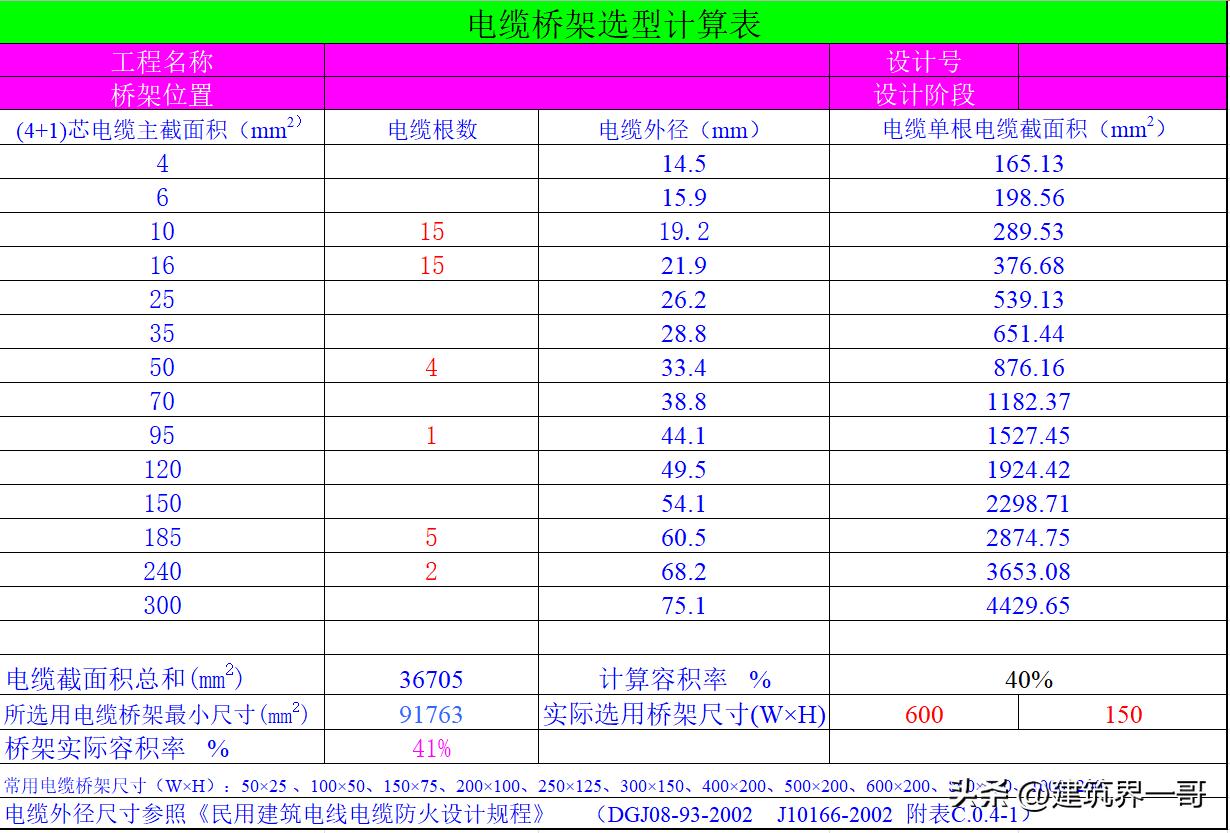Click the outer diameter value 14.5
The height and width of the screenshot is (833, 1230).
684,163
